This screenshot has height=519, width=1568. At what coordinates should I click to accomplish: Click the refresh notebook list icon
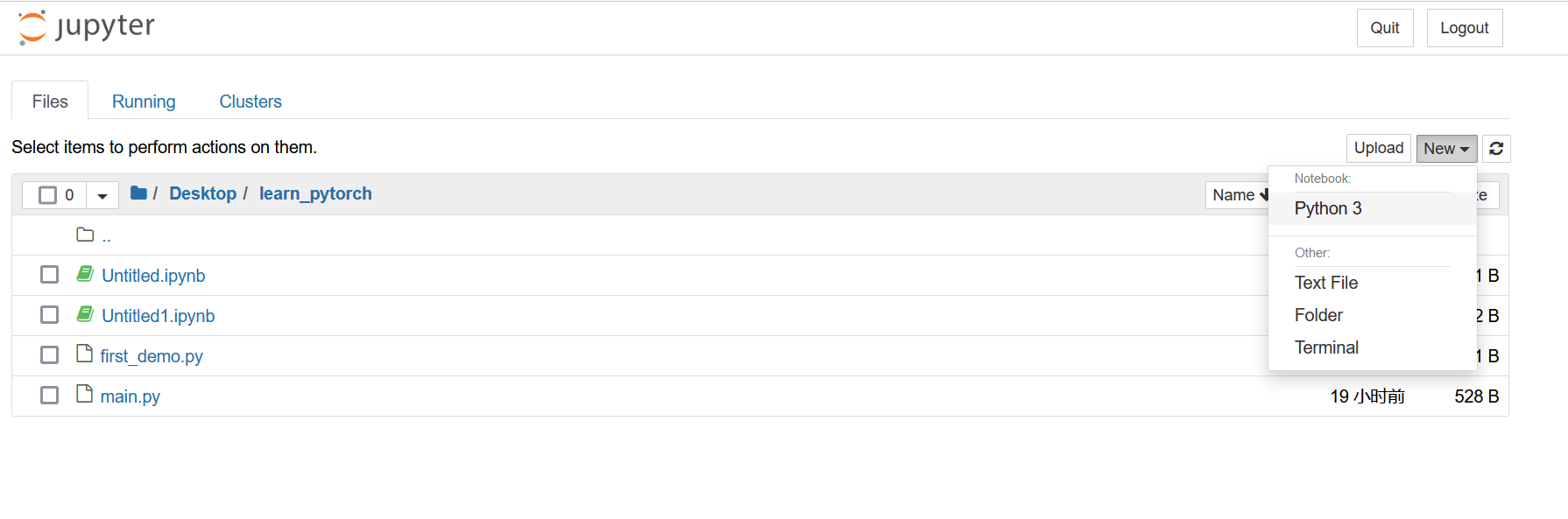click(x=1495, y=148)
